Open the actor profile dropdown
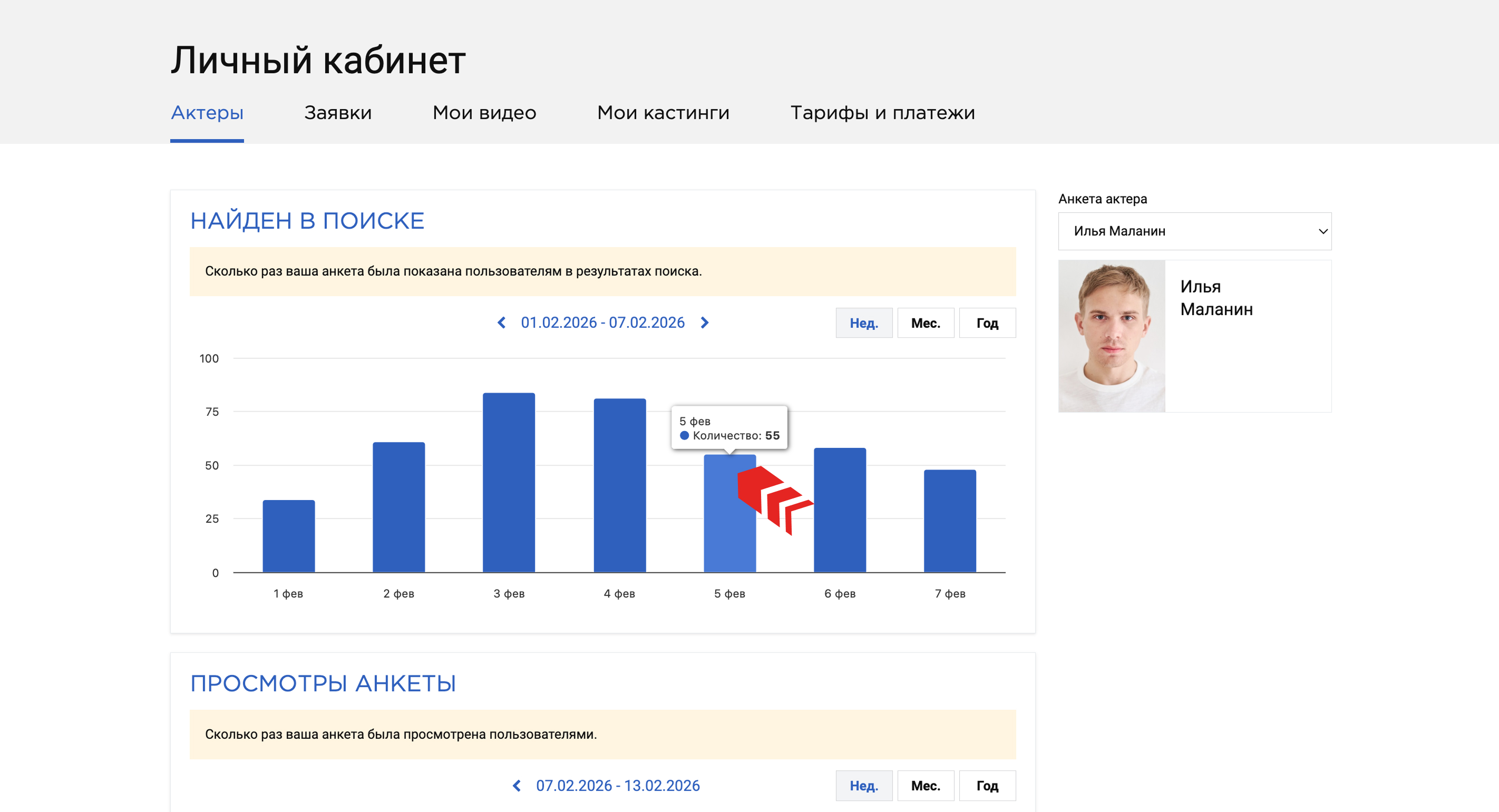The image size is (1499, 812). 1194,231
